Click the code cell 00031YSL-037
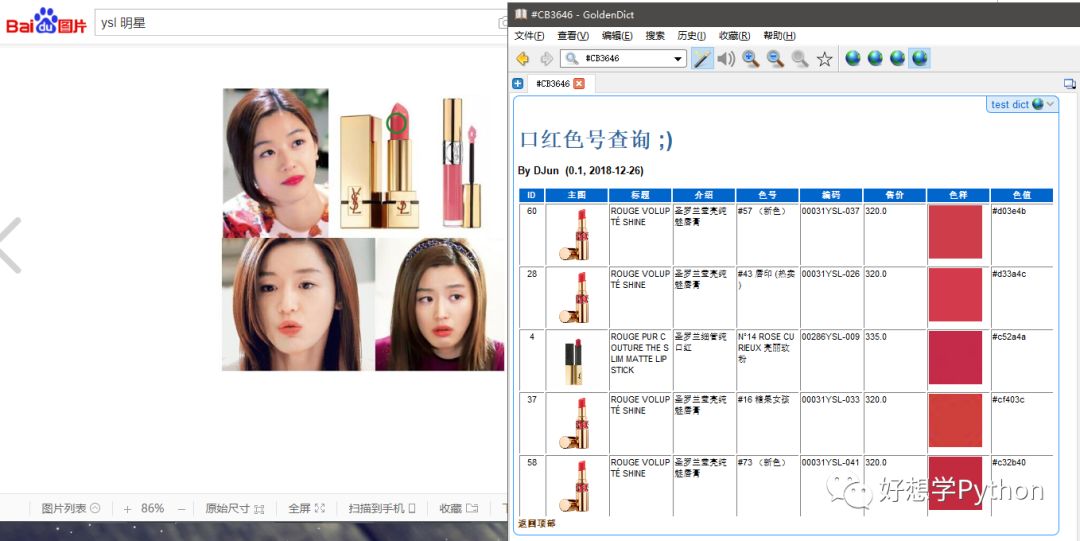1080x541 pixels. click(x=831, y=212)
